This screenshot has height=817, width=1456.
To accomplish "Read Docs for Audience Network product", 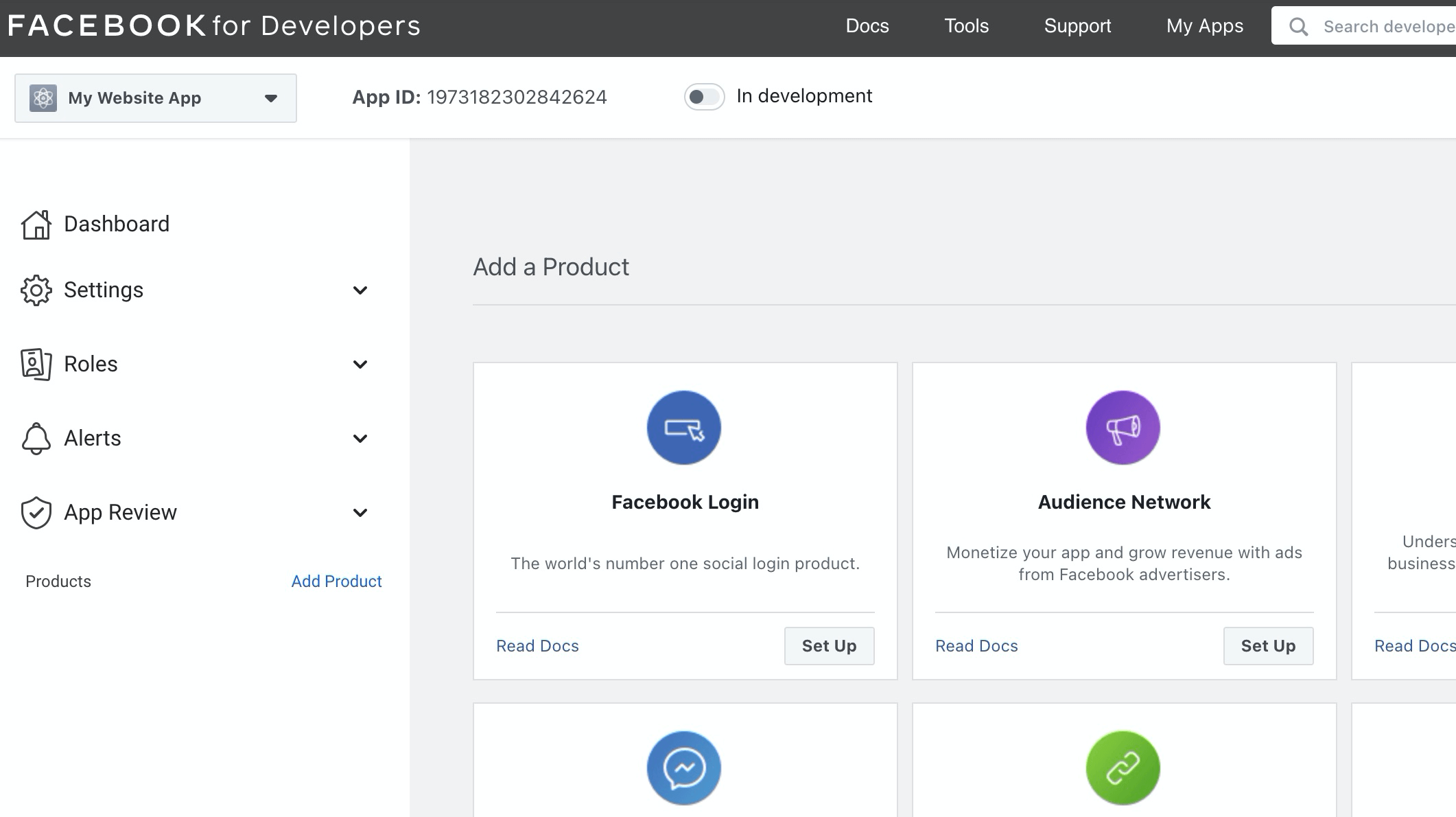I will 976,645.
